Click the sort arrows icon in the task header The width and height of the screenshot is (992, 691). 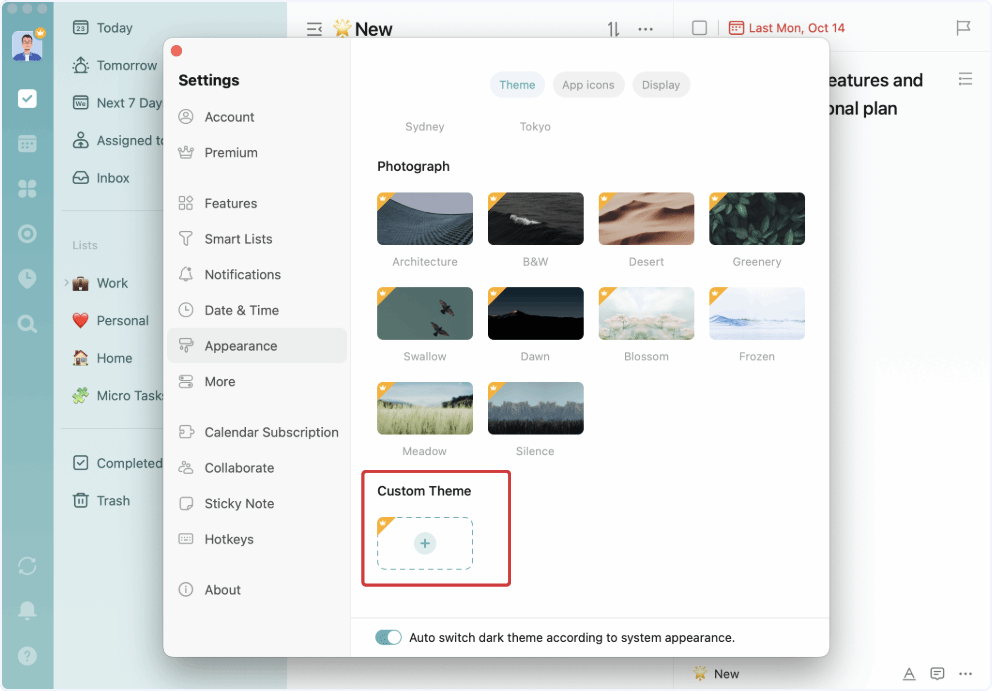pos(613,29)
